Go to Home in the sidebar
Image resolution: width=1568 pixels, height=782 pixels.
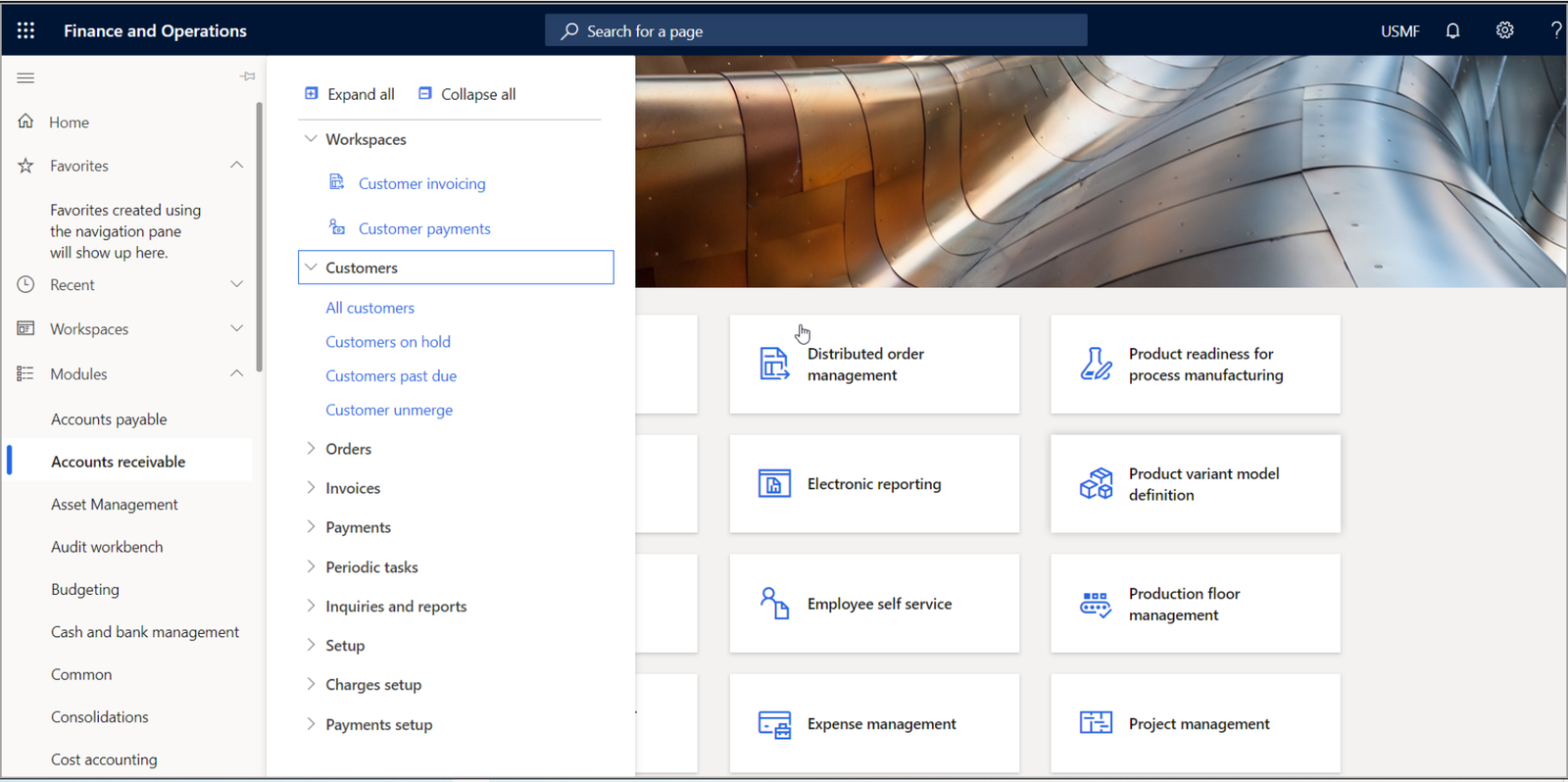click(69, 122)
